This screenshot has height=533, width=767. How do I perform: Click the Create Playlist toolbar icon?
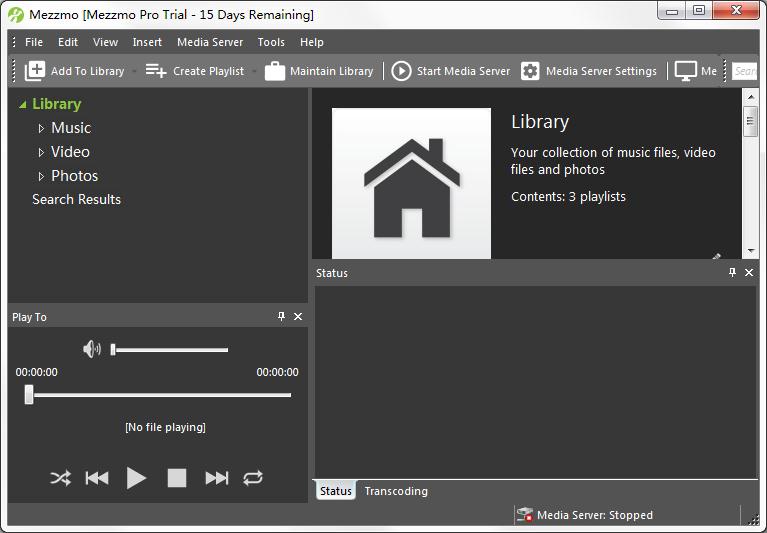[x=156, y=71]
